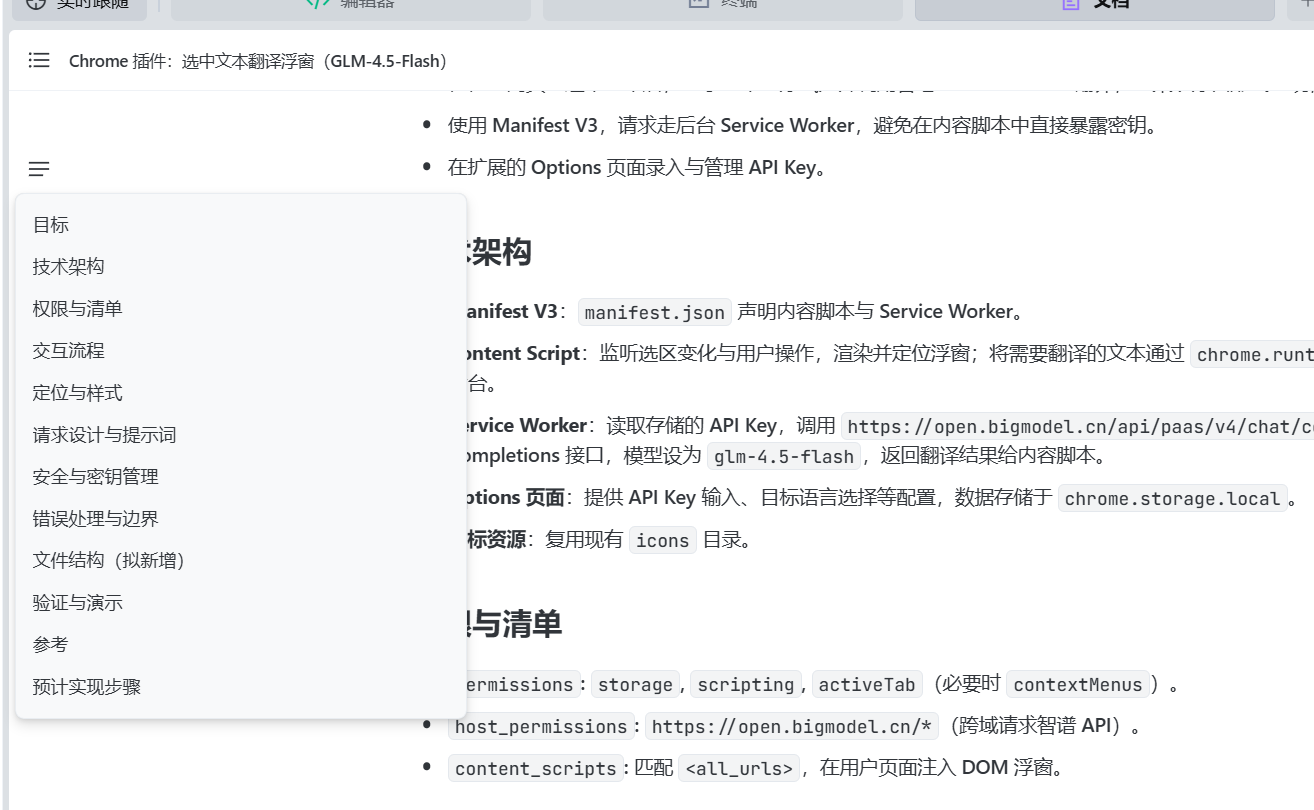Go to 文件结构（拟新增）entry
This screenshot has width=1314, height=810.
pos(108,561)
